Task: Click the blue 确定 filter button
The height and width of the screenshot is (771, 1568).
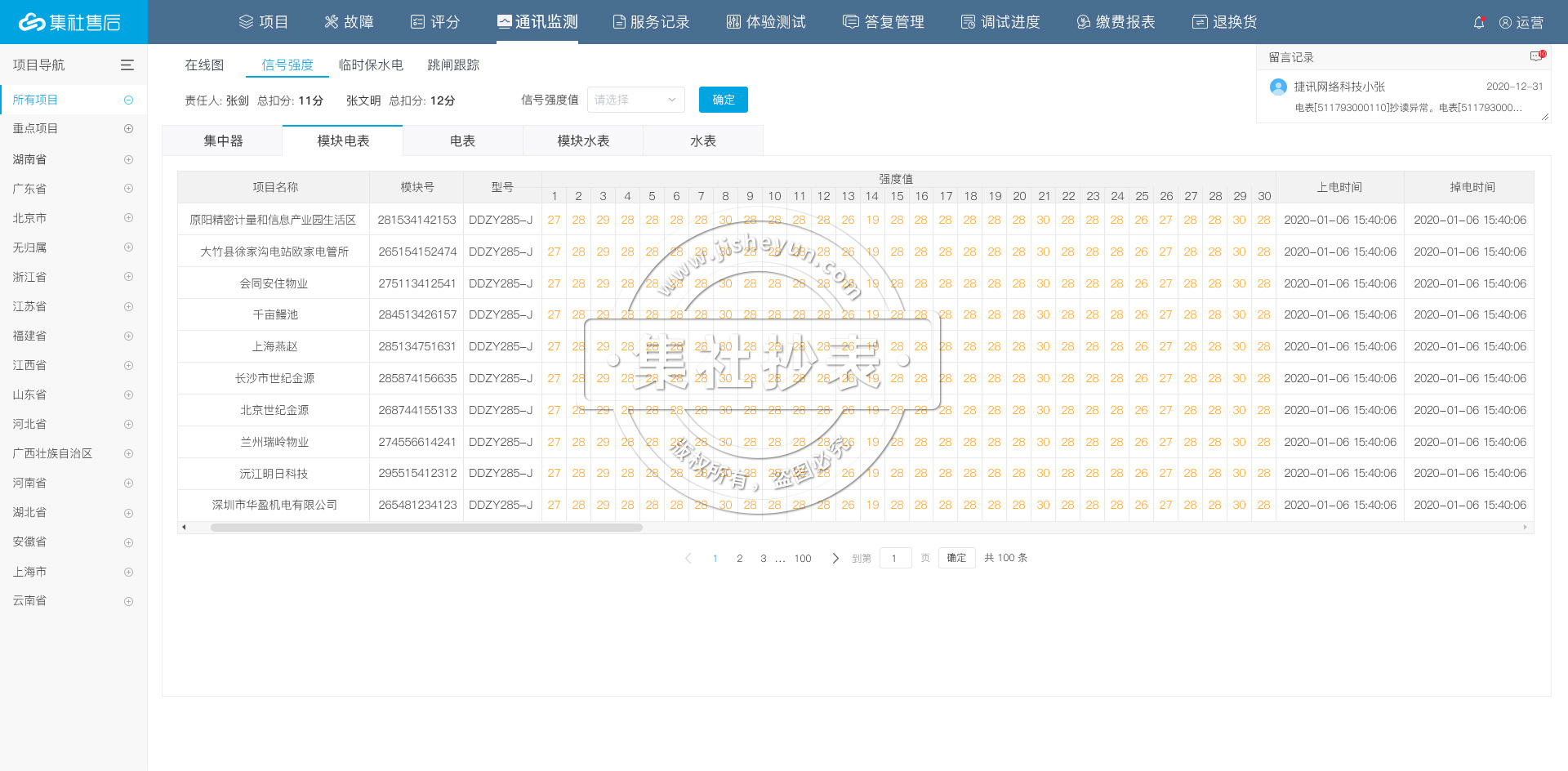Action: [723, 100]
